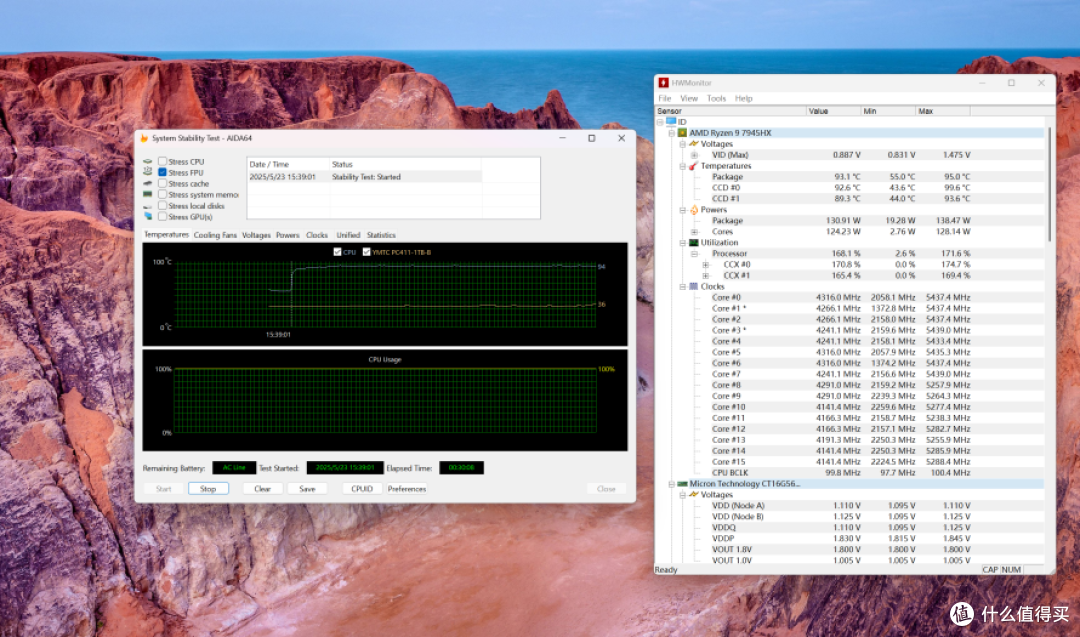Click the AMD Ryzen 9 7945HX processor icon

[x=682, y=133]
